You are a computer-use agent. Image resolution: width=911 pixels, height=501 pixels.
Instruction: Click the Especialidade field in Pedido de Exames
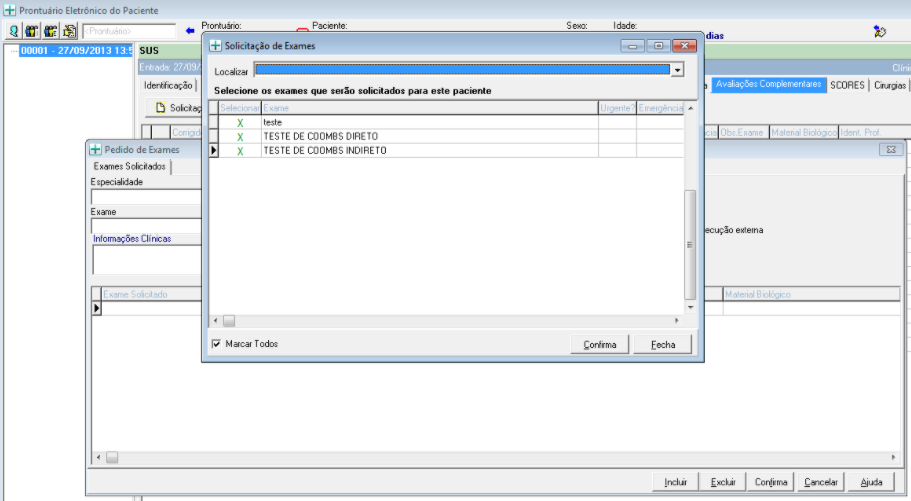point(146,196)
